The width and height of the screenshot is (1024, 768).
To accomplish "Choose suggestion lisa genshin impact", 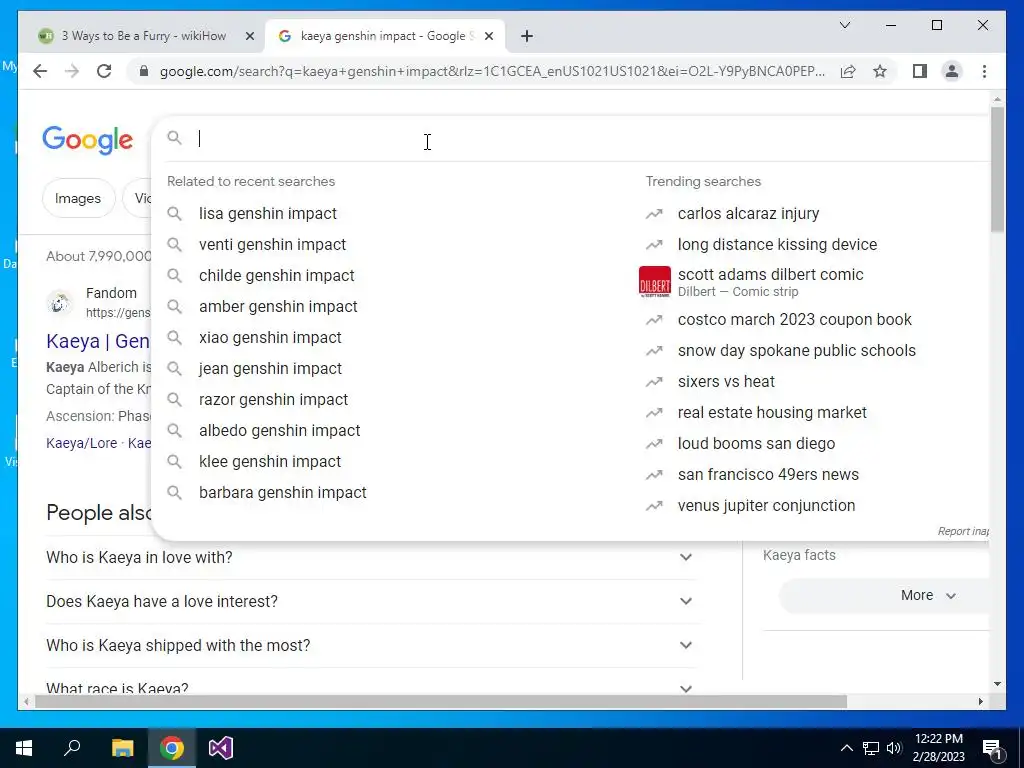I will point(268,214).
